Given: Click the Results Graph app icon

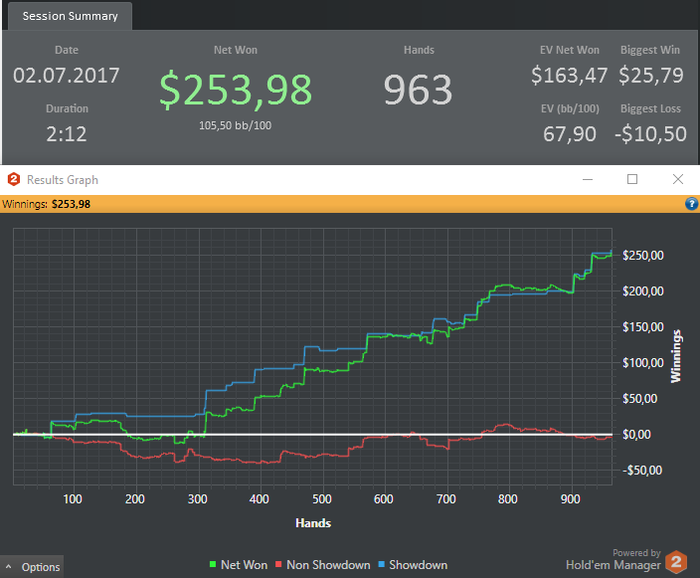Looking at the screenshot, I should (x=14, y=179).
